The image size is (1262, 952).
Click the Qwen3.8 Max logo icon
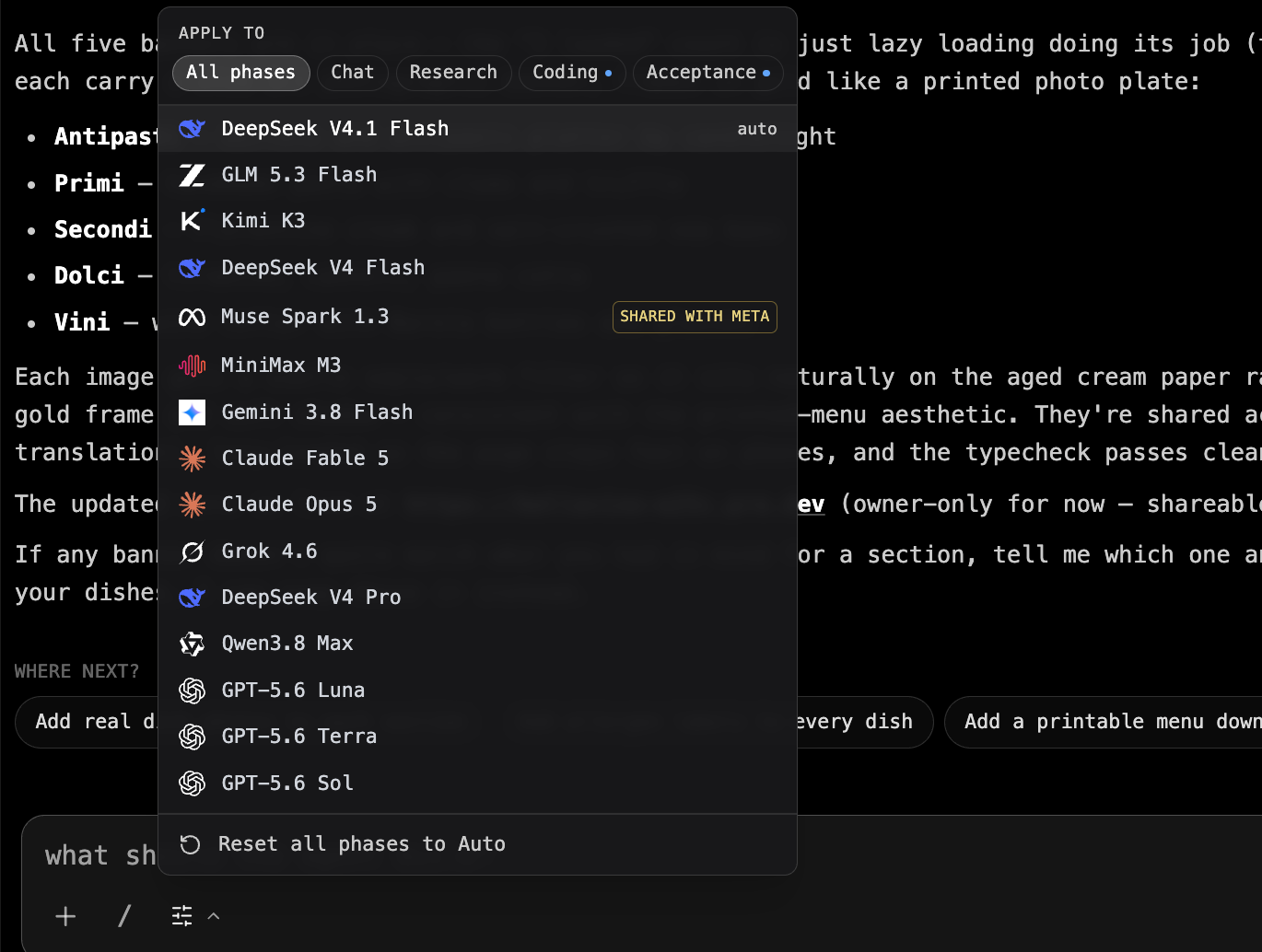[x=192, y=644]
